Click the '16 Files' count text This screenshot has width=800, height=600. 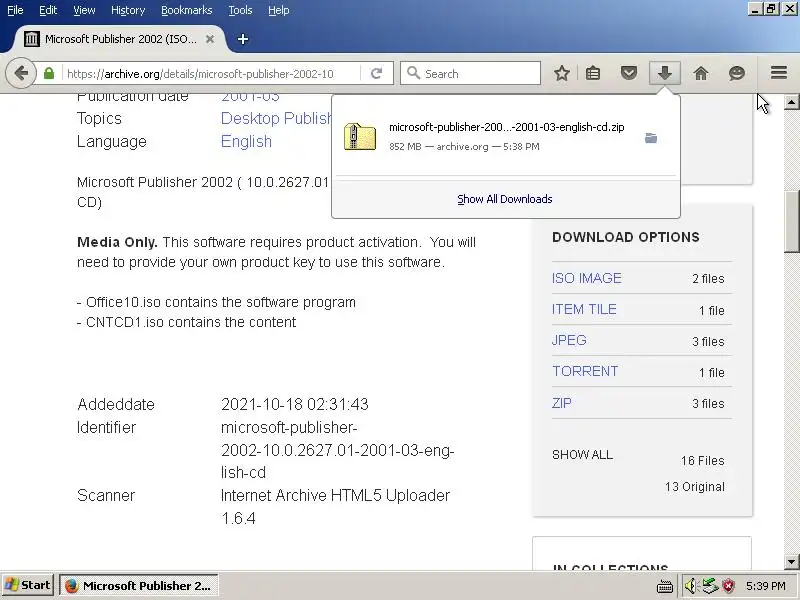(703, 461)
